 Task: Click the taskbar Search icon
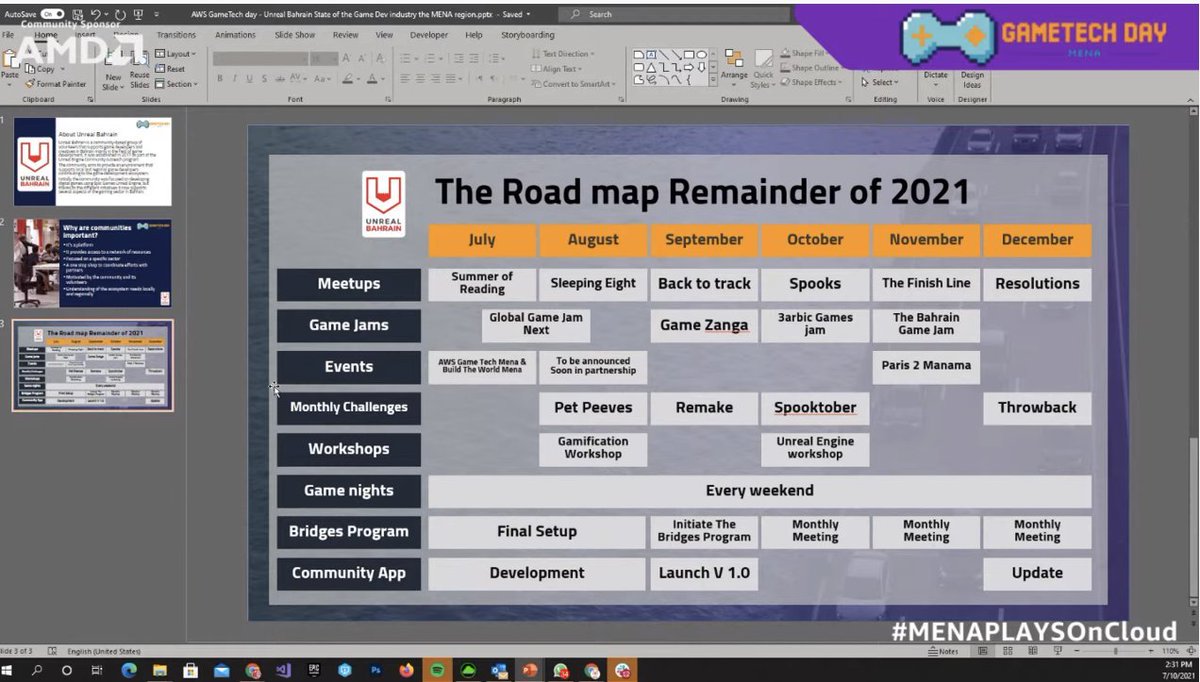pyautogui.click(x=37, y=671)
